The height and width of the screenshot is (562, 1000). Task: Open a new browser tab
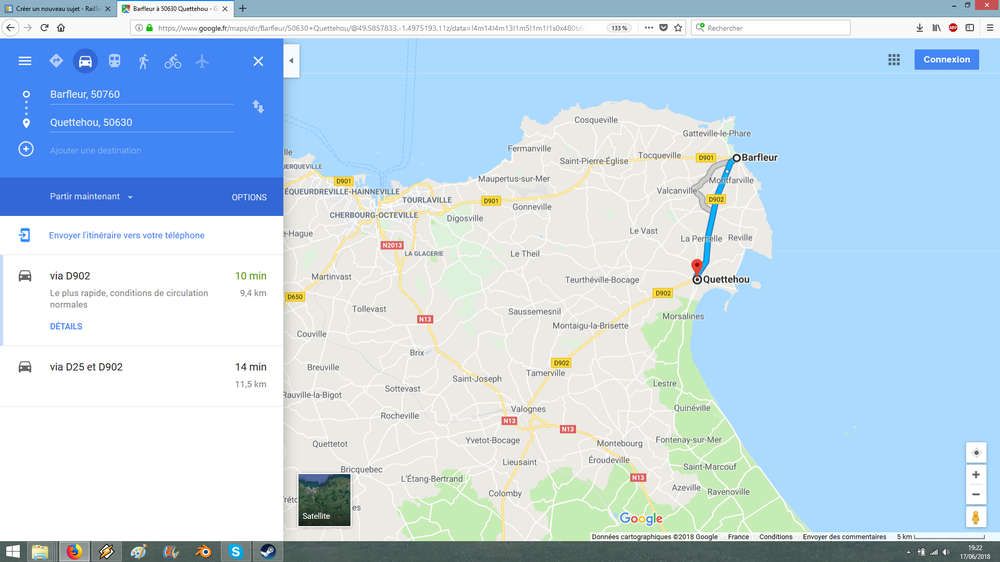pyautogui.click(x=242, y=9)
